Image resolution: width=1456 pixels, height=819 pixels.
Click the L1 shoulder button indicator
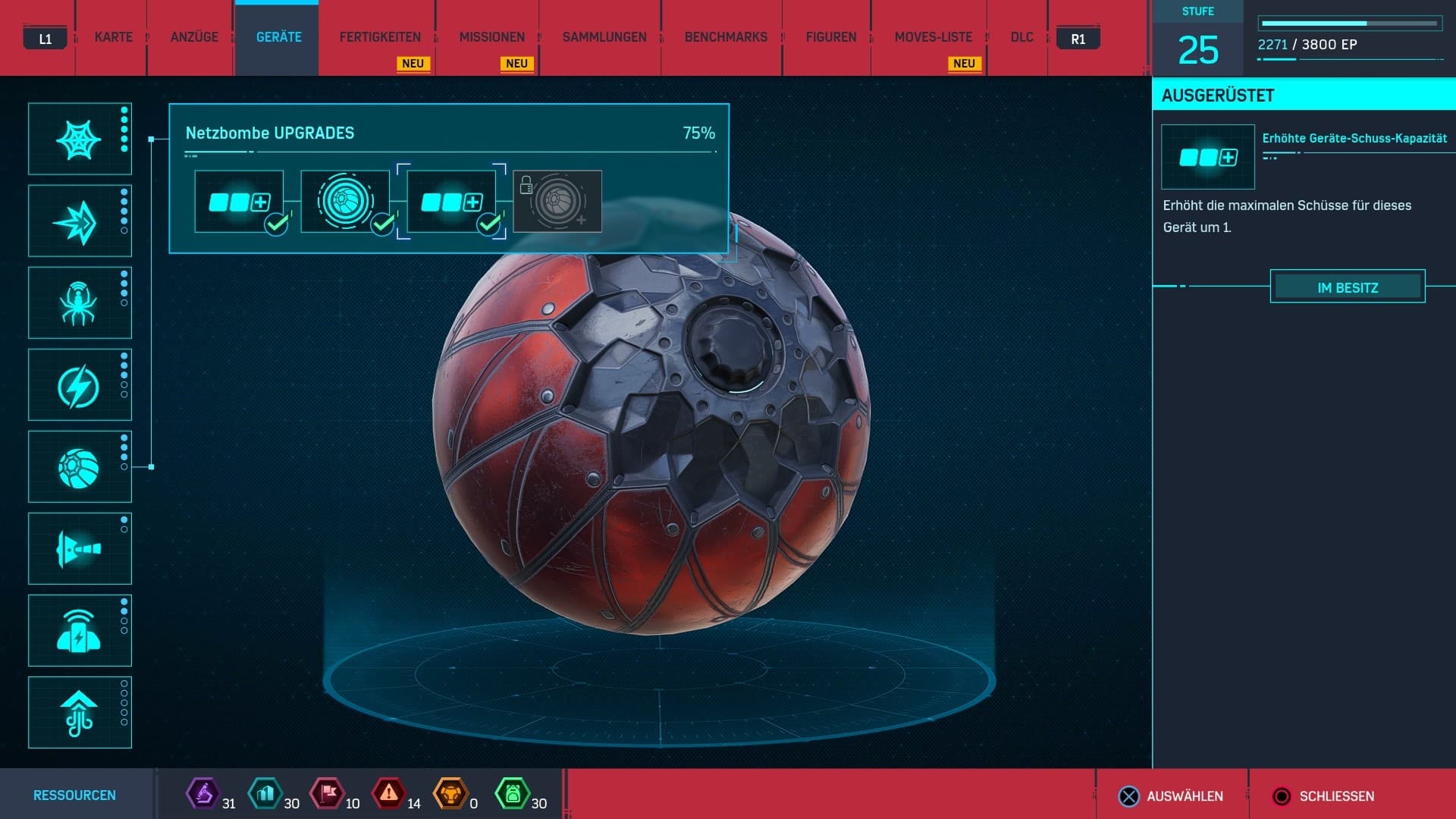click(x=45, y=39)
